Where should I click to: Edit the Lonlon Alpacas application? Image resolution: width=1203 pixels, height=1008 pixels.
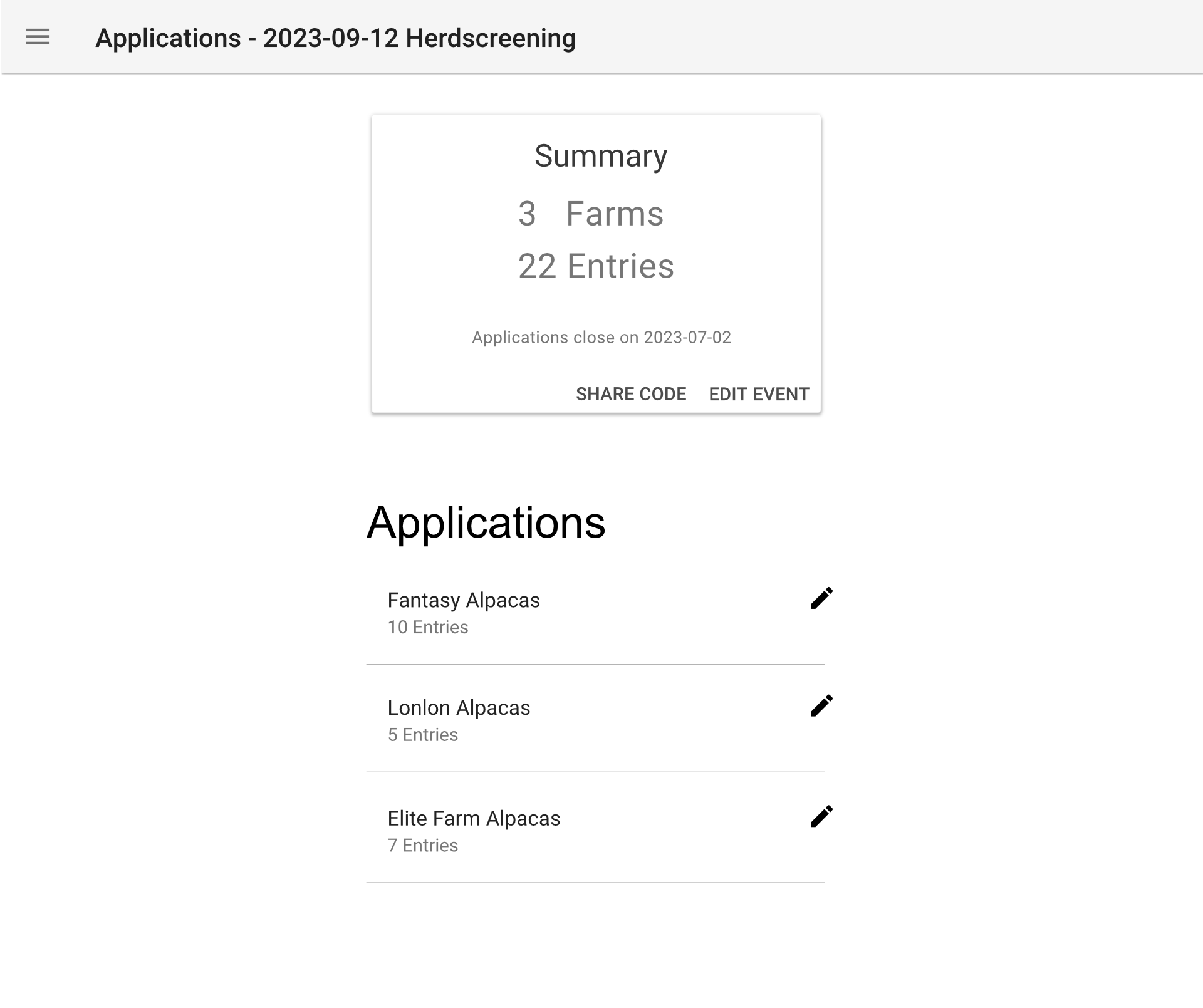coord(821,705)
